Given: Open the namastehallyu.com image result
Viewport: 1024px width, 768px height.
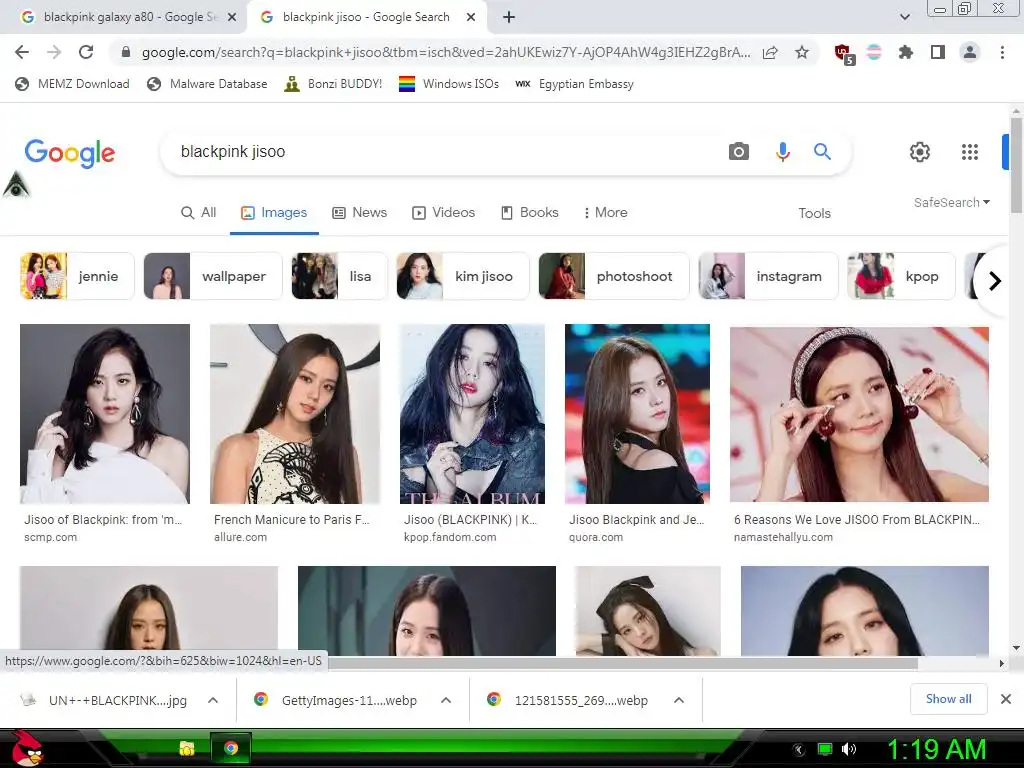Looking at the screenshot, I should pyautogui.click(x=859, y=414).
